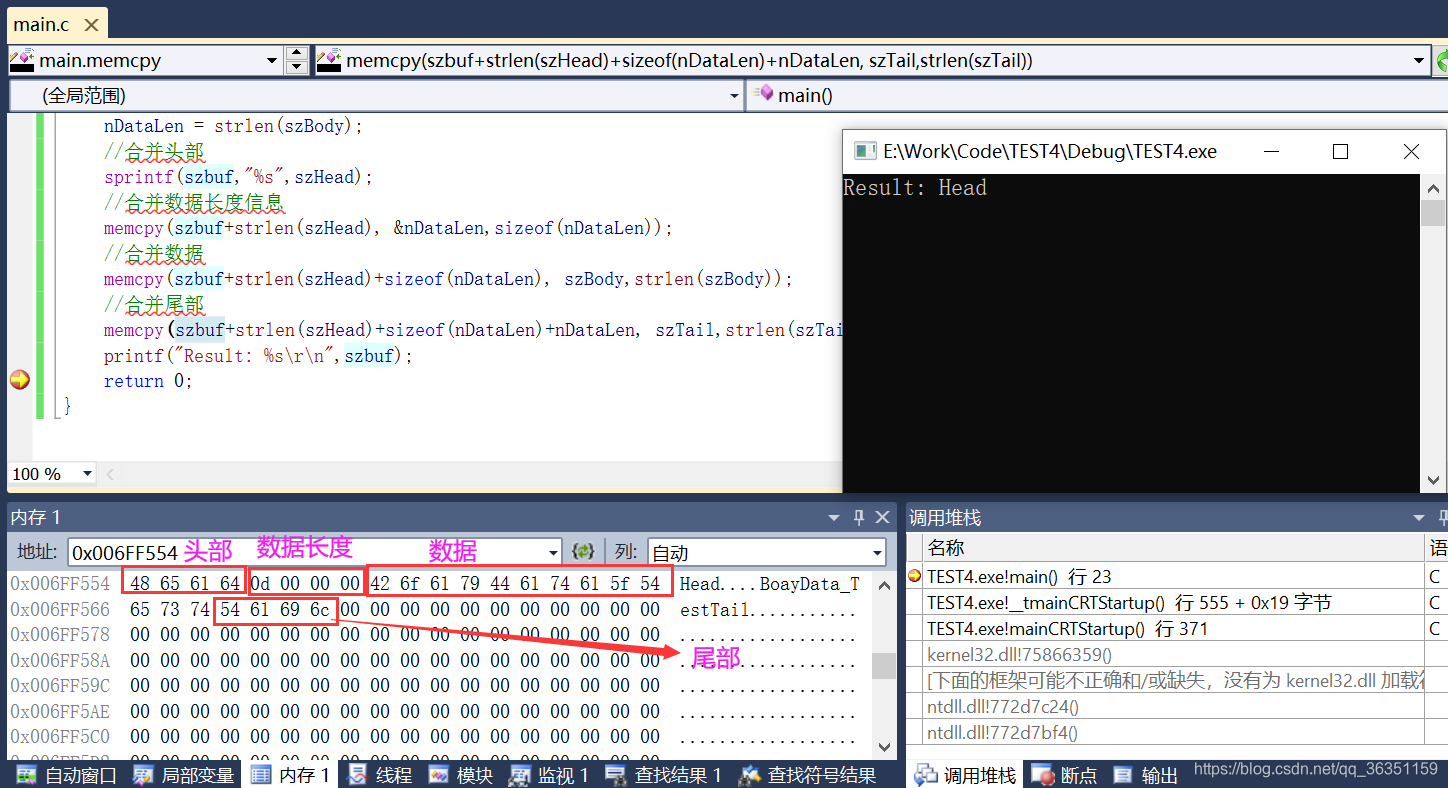
Task: Maximize the TEST4.exe console window
Action: point(1340,151)
